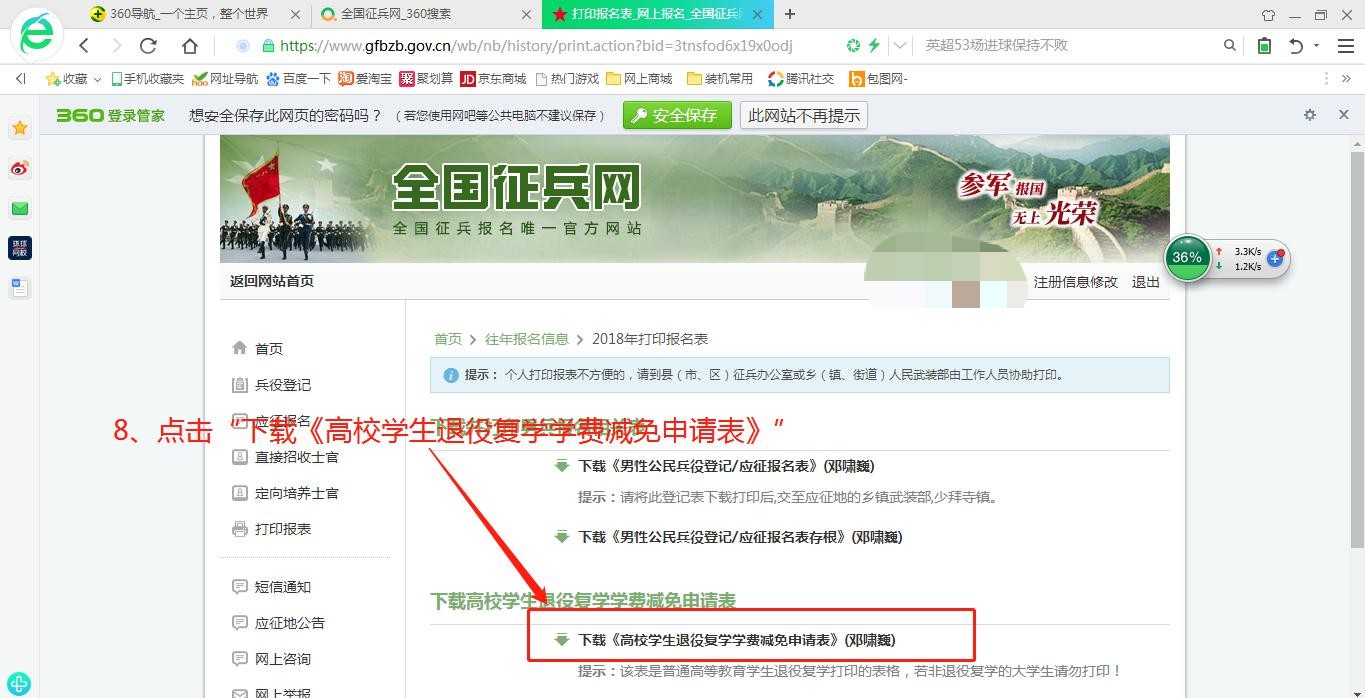
Task: Open new tab with plus button
Action: coord(790,14)
